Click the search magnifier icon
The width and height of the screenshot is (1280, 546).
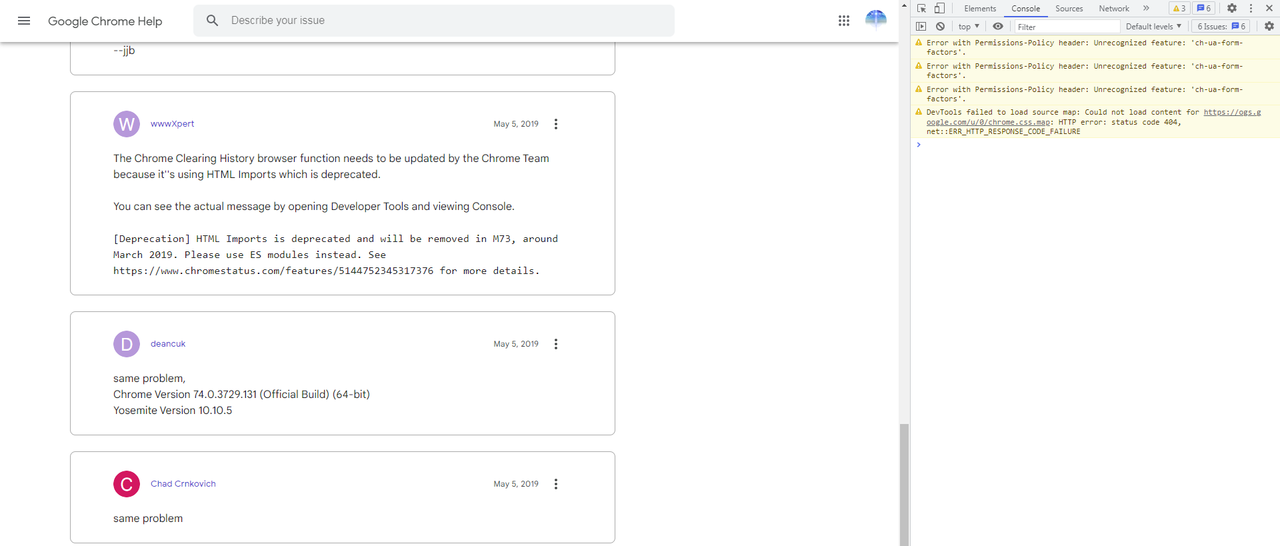[212, 20]
